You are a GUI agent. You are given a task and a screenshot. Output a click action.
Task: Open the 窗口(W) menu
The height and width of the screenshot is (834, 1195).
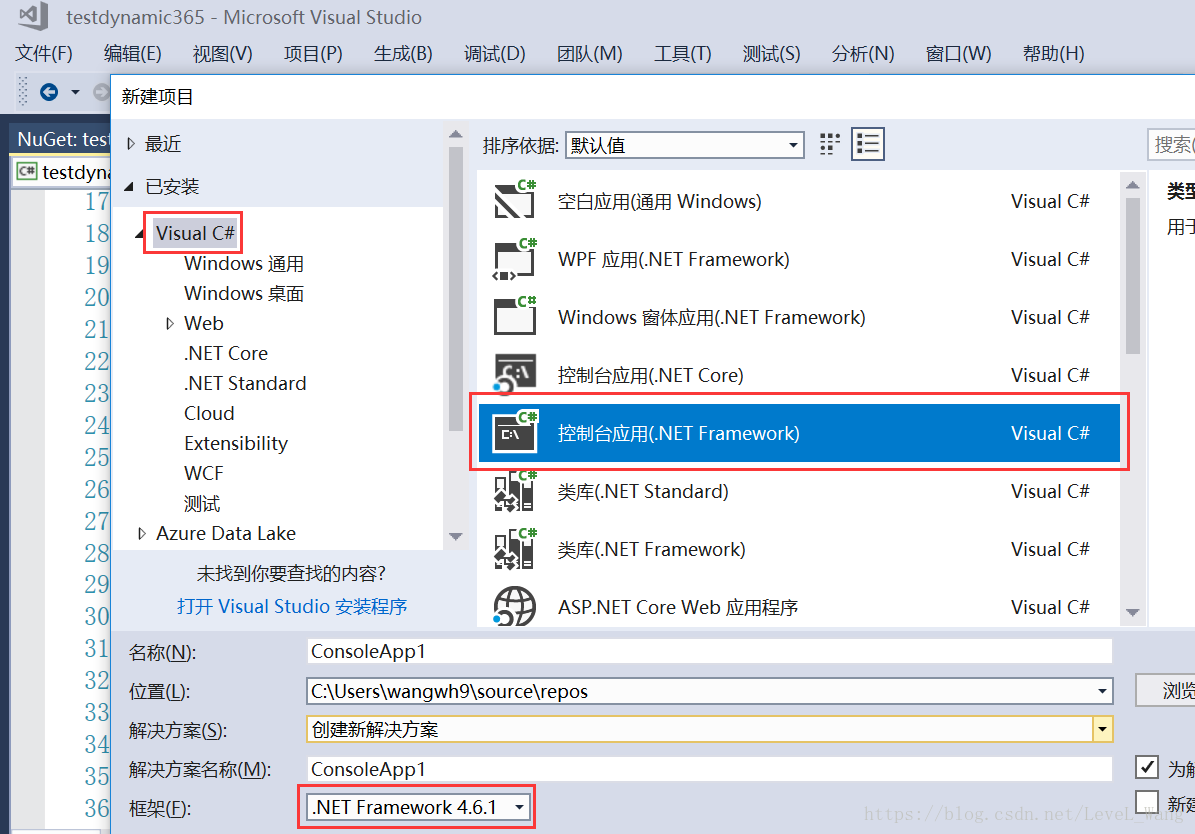click(x=958, y=53)
